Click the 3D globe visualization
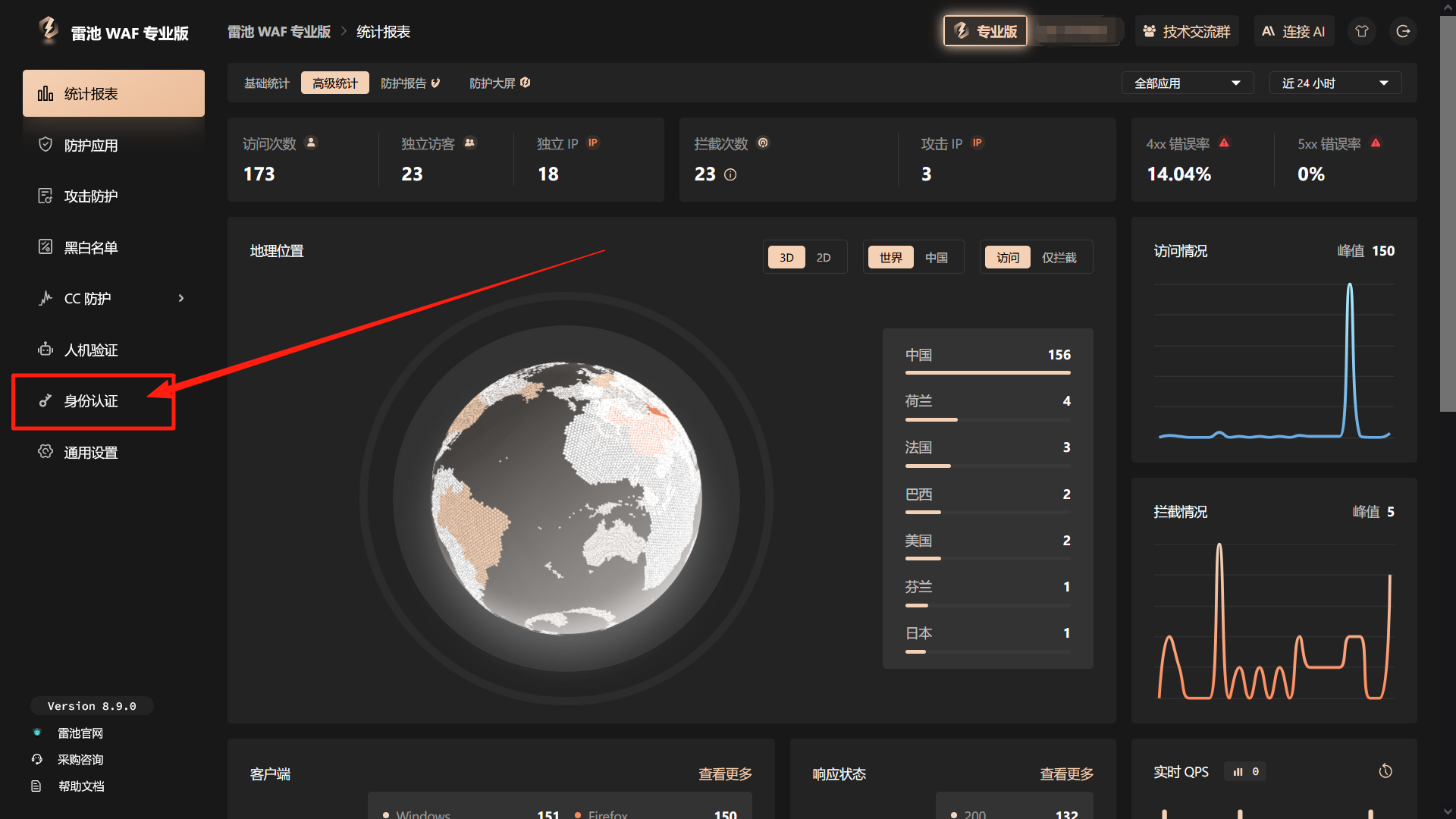The height and width of the screenshot is (819, 1456). click(566, 498)
